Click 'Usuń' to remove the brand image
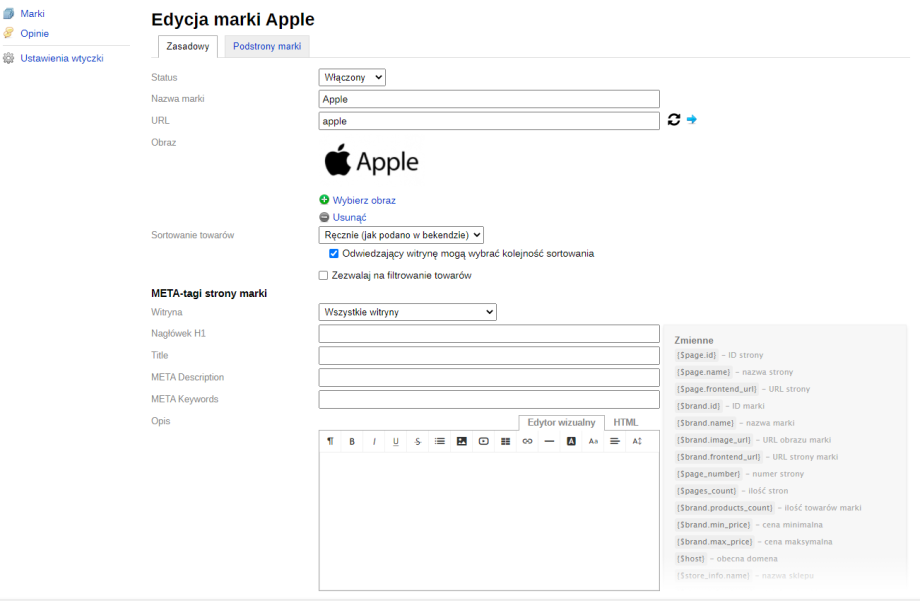Screen dimensions: 920x601 349,217
